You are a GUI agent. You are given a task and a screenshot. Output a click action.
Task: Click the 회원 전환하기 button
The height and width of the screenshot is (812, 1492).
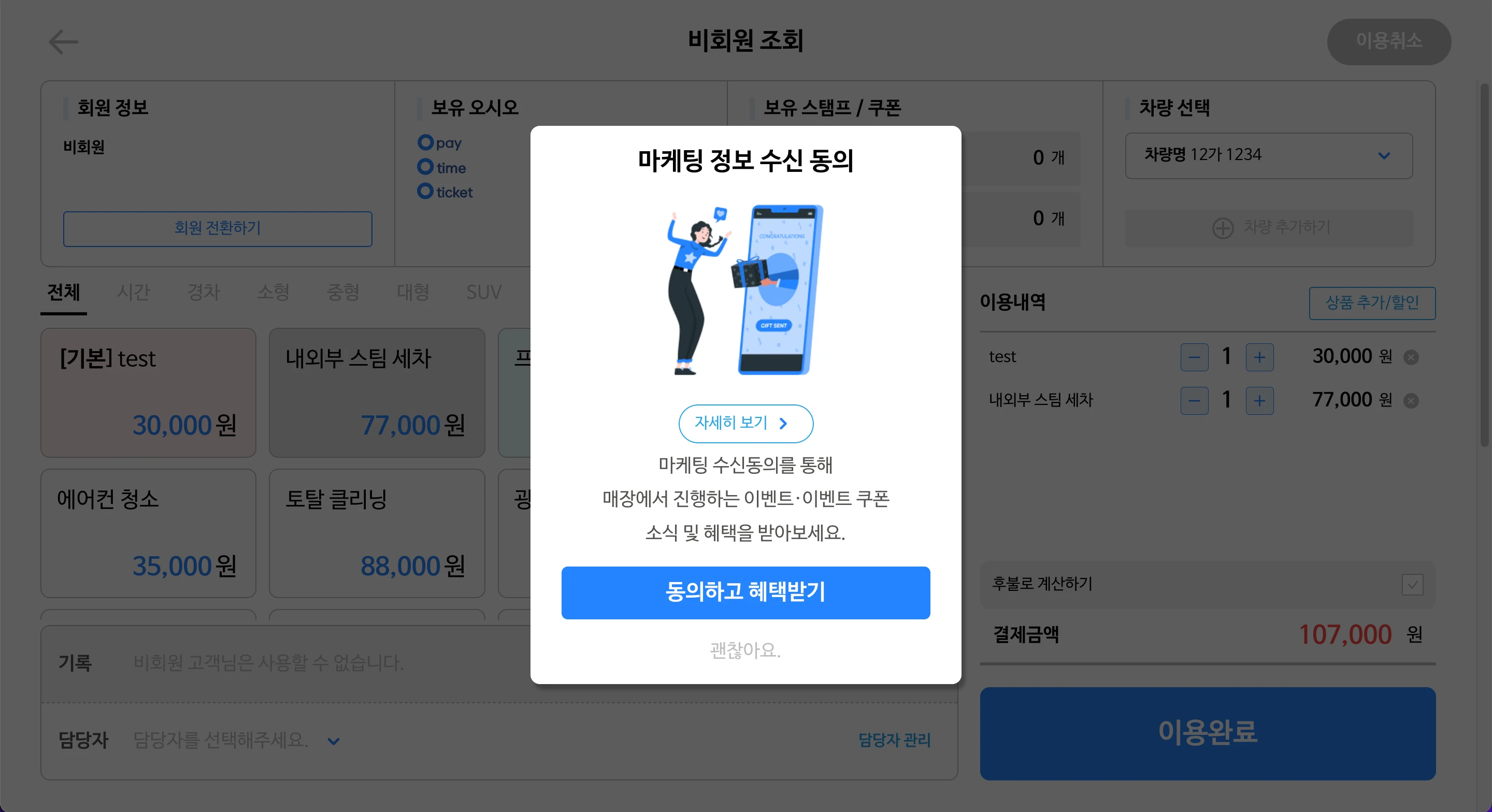[x=217, y=229]
